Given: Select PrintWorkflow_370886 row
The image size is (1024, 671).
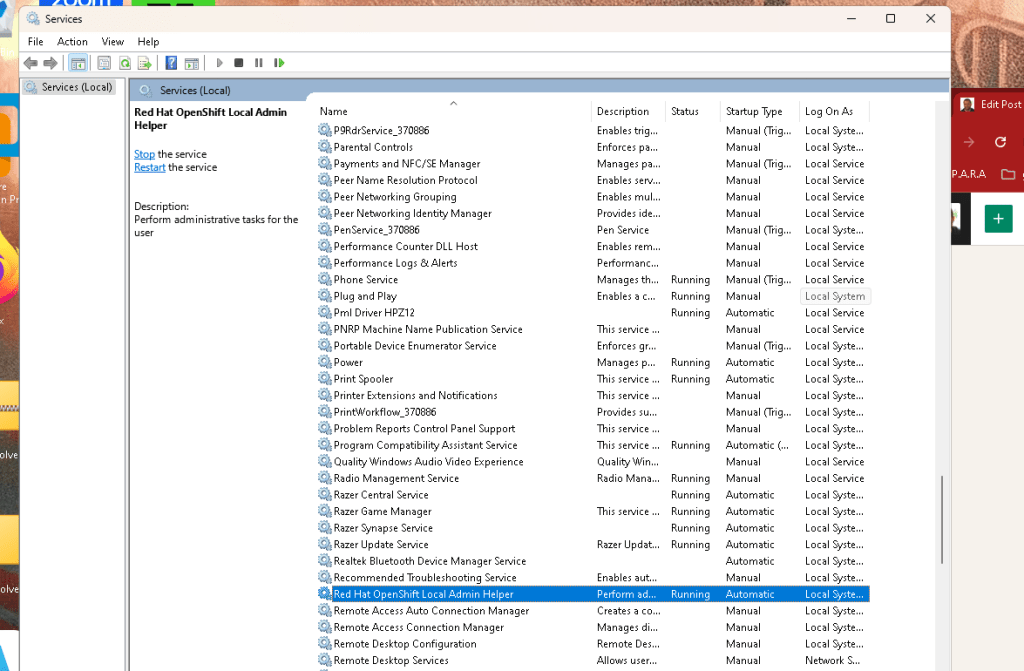Looking at the screenshot, I should (593, 412).
